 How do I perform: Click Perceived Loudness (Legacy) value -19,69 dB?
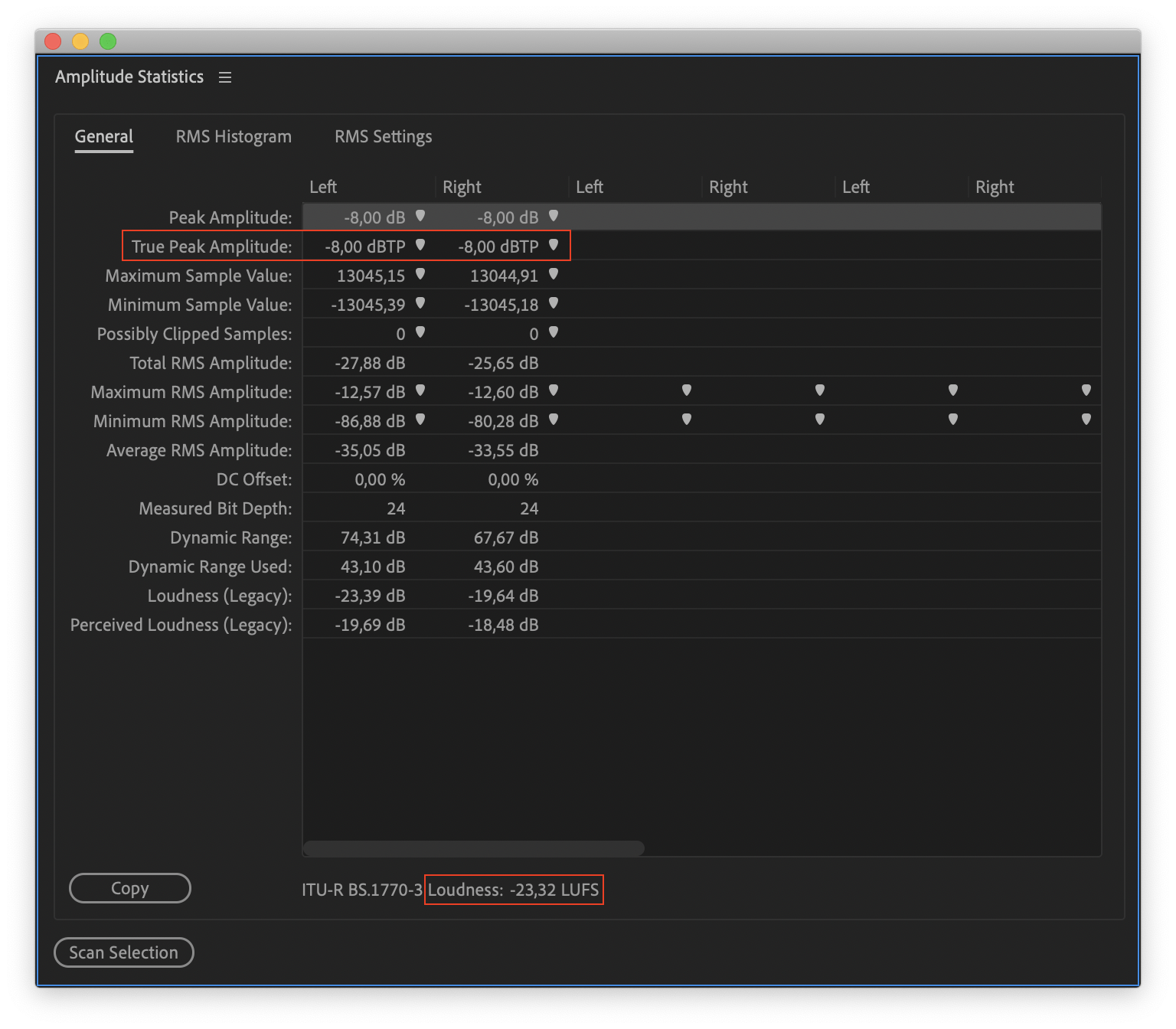(370, 625)
